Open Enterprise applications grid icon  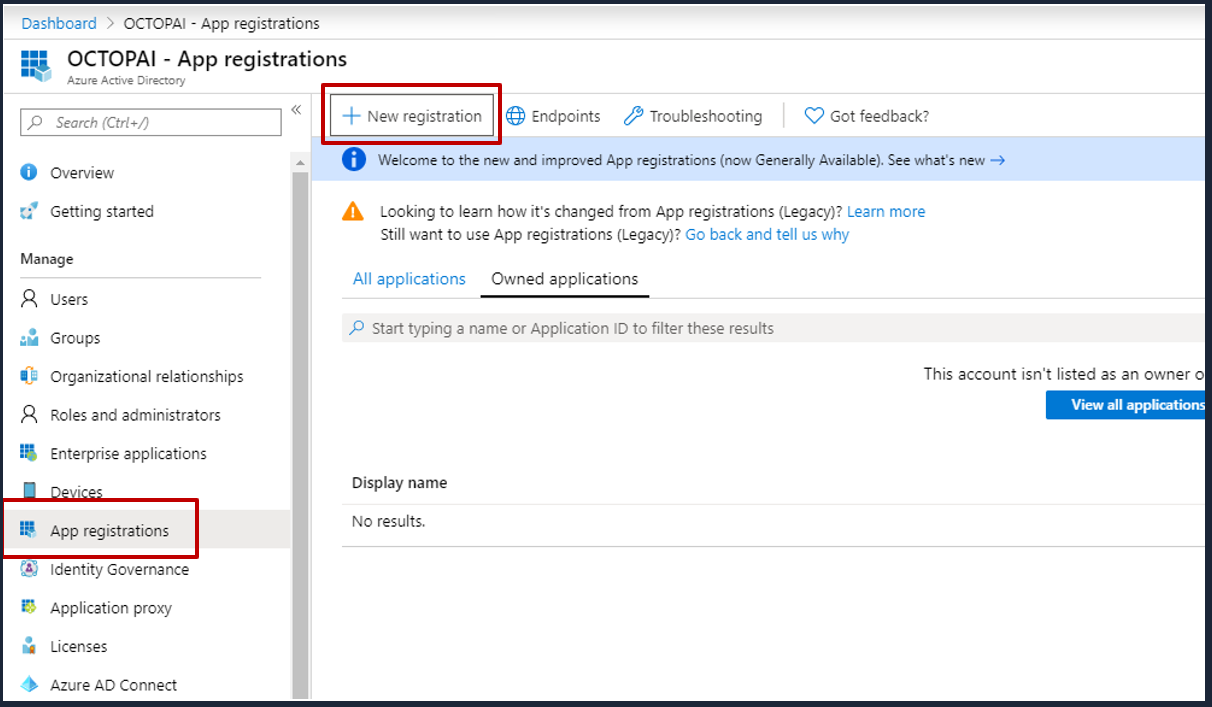(x=29, y=454)
